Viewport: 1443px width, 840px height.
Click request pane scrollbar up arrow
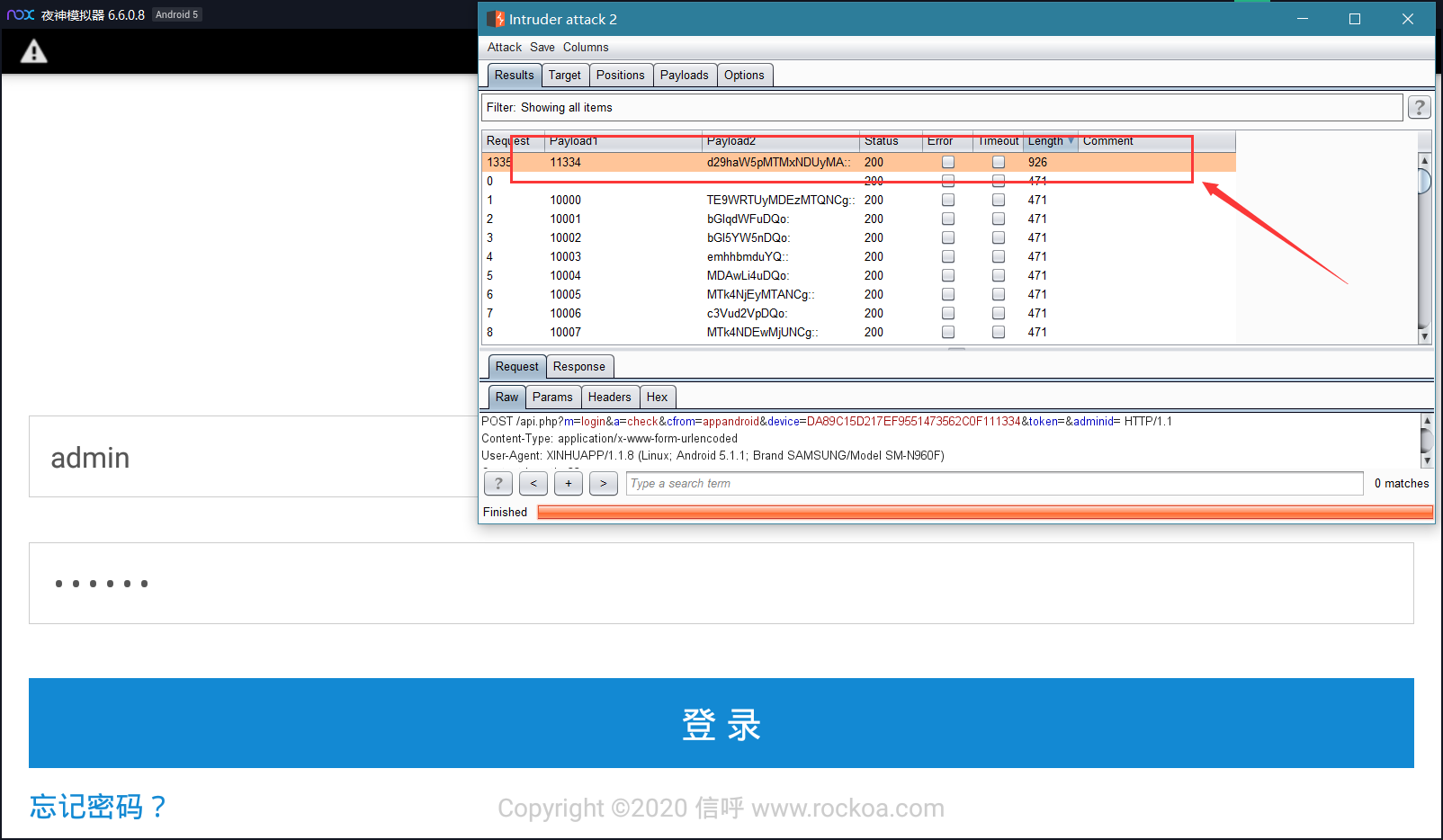[x=1426, y=420]
